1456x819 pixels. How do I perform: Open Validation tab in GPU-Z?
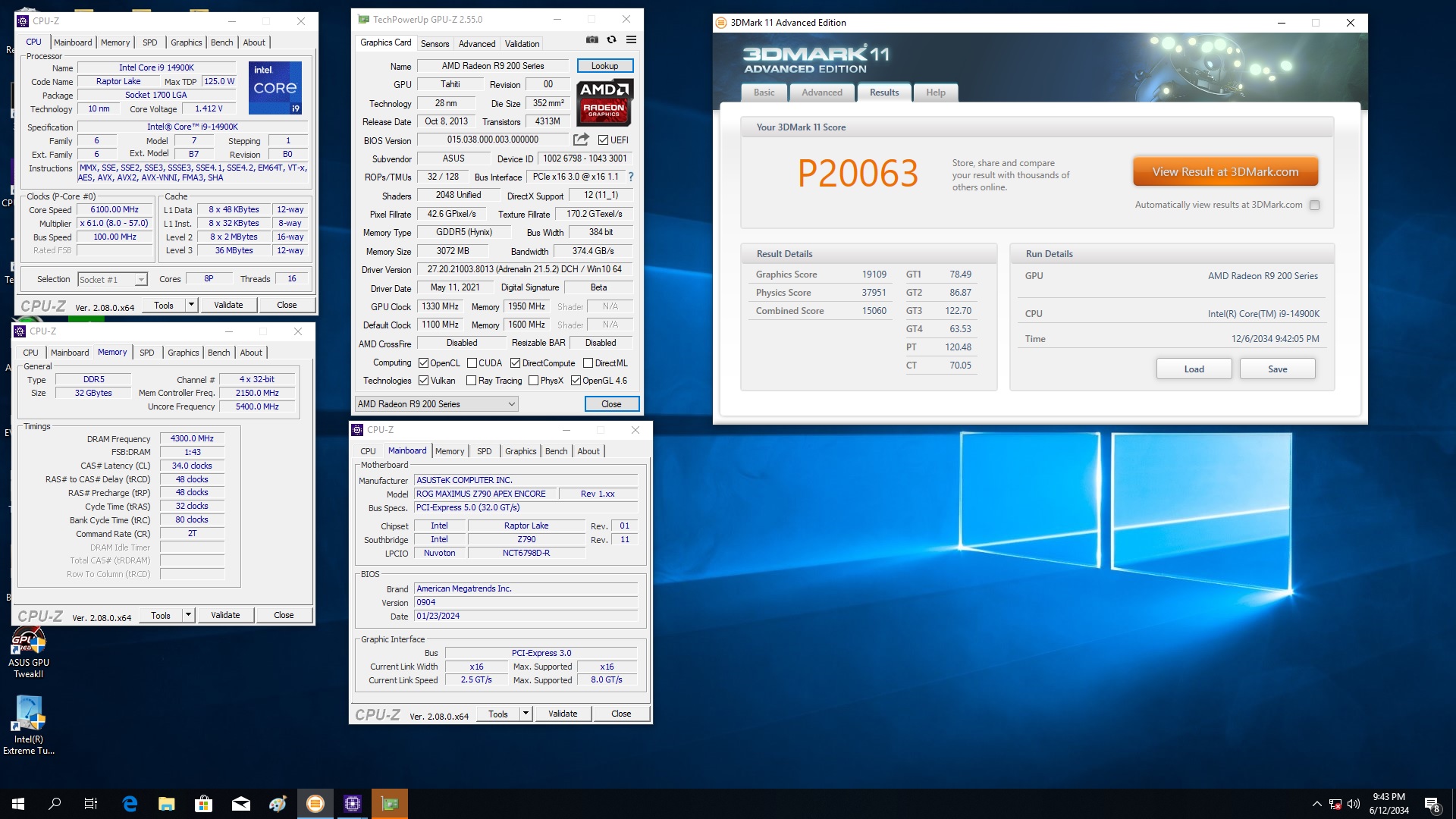tap(522, 44)
